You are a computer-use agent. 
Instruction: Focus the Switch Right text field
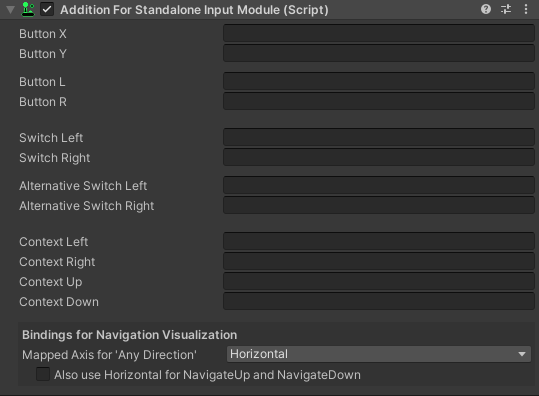click(x=379, y=157)
